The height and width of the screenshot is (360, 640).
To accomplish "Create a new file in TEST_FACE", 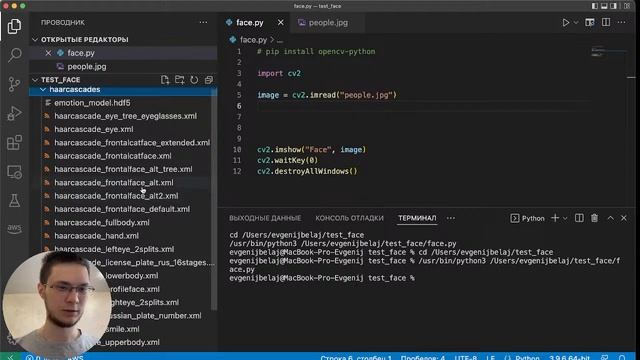I will pos(165,80).
